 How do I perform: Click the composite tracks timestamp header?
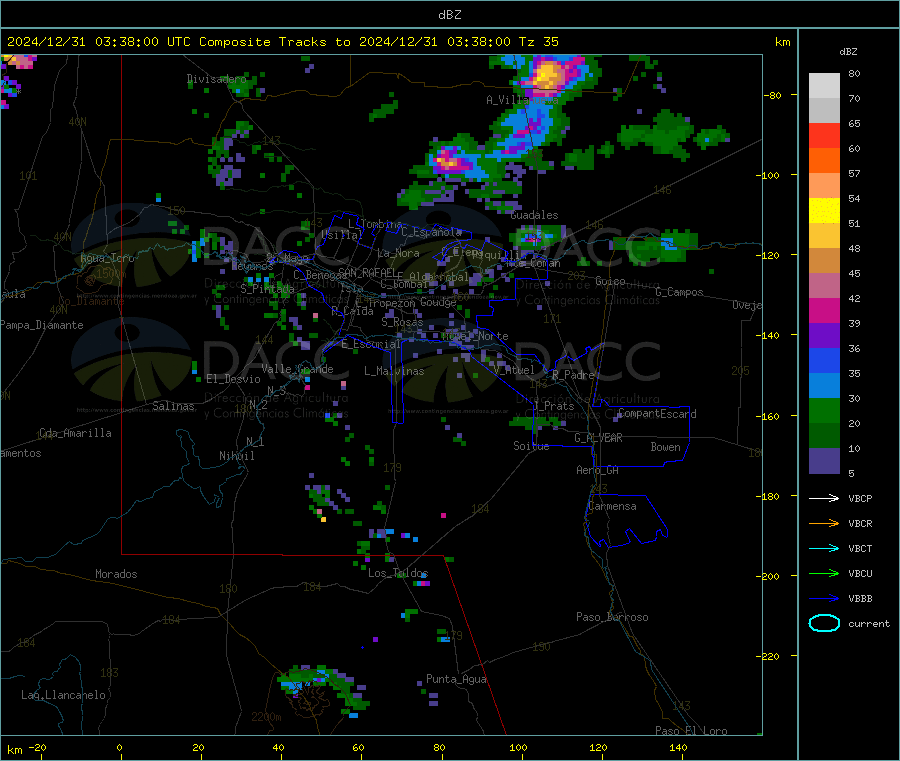282,42
